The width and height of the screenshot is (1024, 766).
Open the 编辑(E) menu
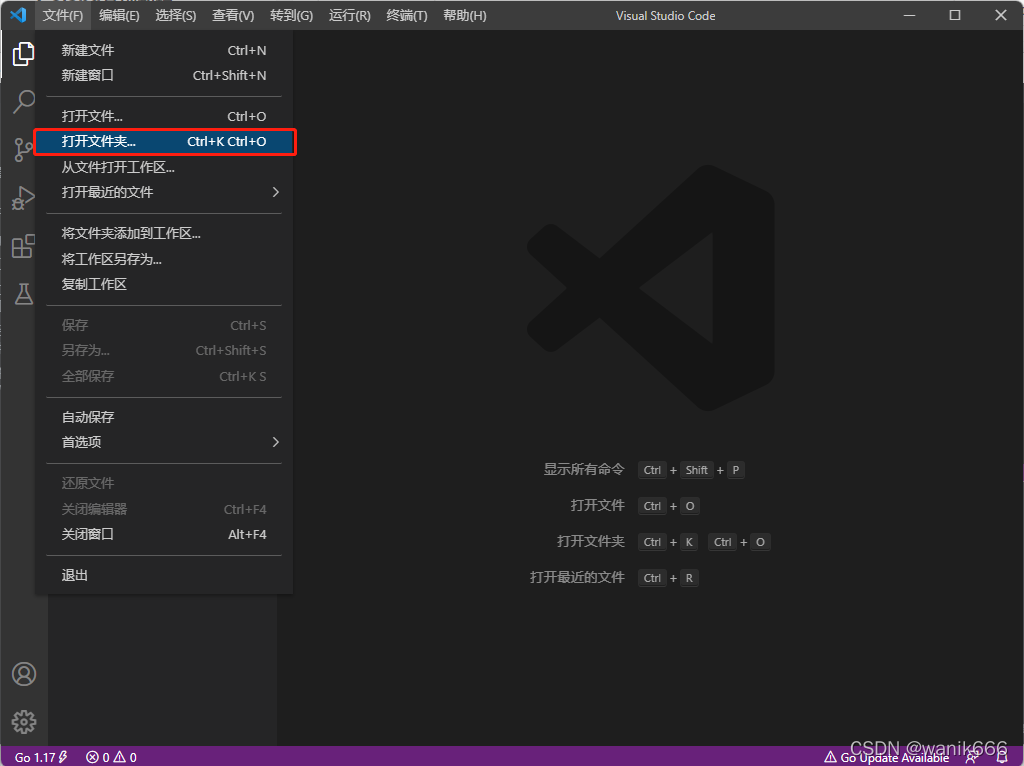[119, 15]
